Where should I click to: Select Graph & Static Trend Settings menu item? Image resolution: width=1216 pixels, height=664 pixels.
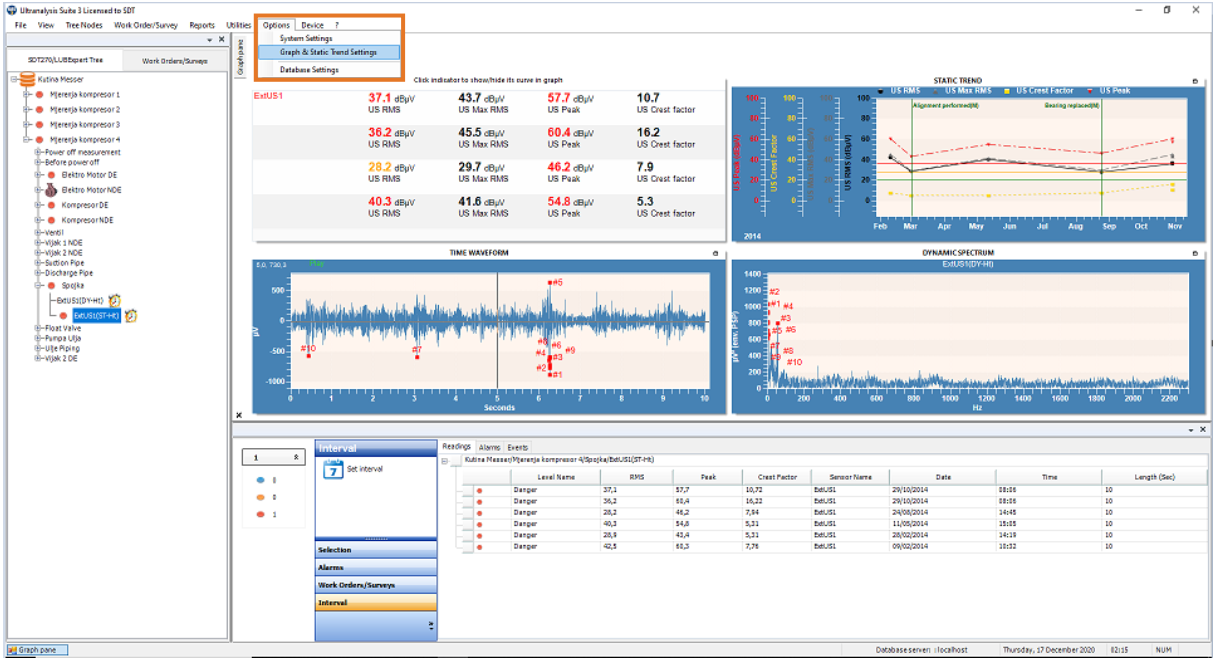(328, 52)
